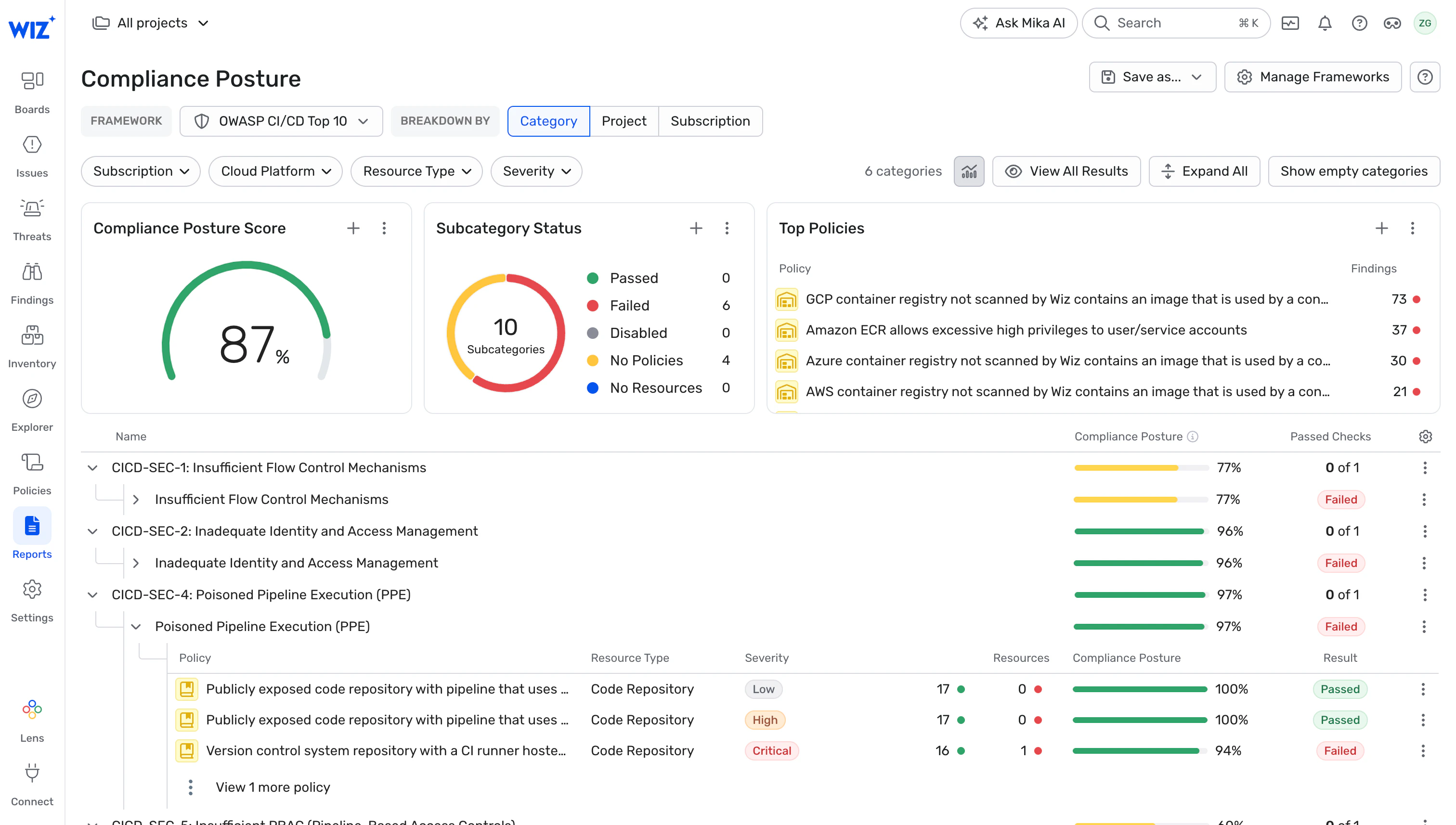Screen dimensions: 1456x825
Task: Toggle the charts view button
Action: (969, 171)
